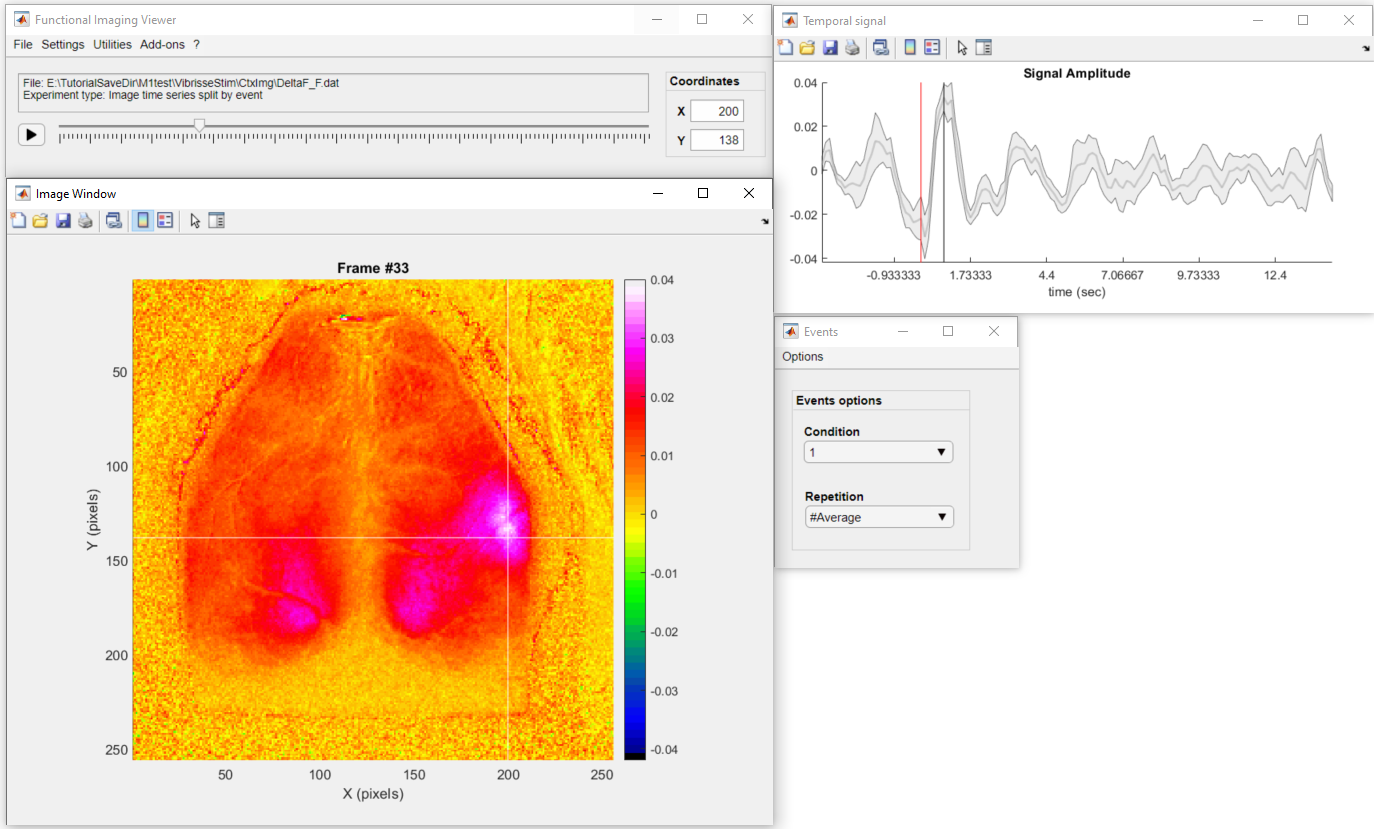The width and height of the screenshot is (1374, 829).
Task: Open the Utilities menu
Action: (112, 45)
